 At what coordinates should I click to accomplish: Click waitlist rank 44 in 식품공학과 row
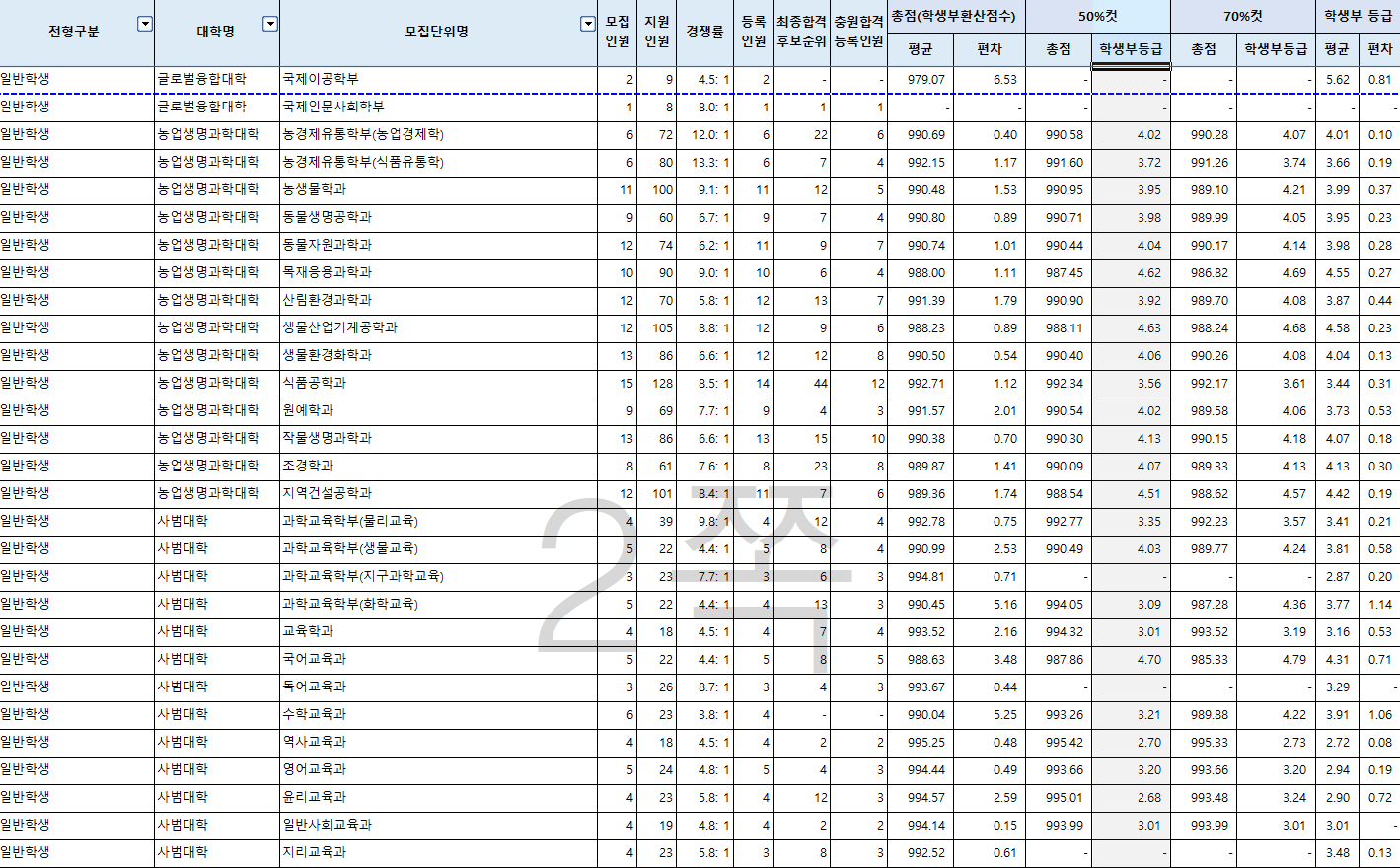point(801,383)
